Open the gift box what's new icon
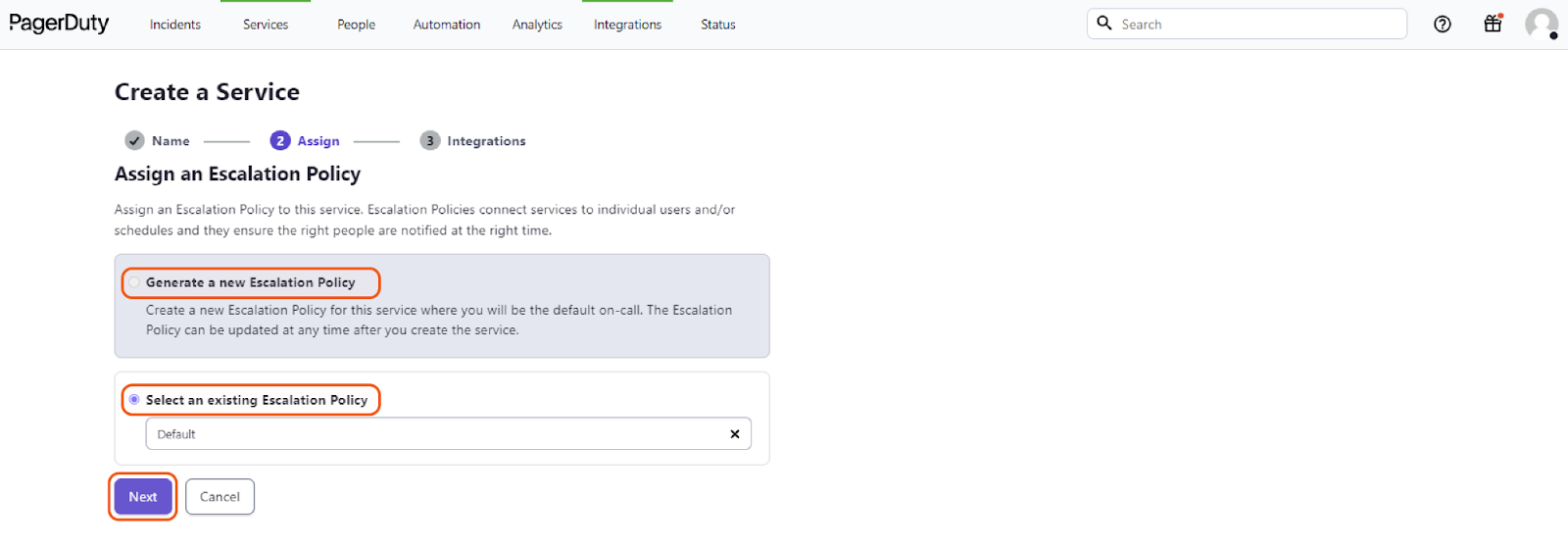1568x548 pixels. [1493, 25]
